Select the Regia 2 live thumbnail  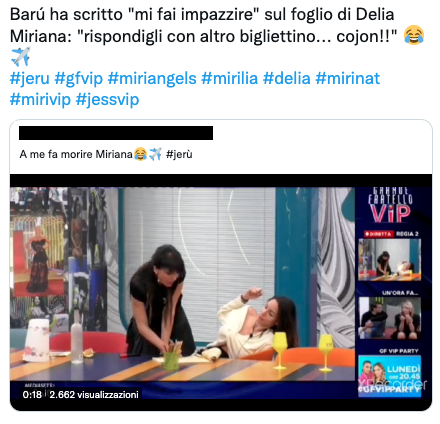pos(390,260)
